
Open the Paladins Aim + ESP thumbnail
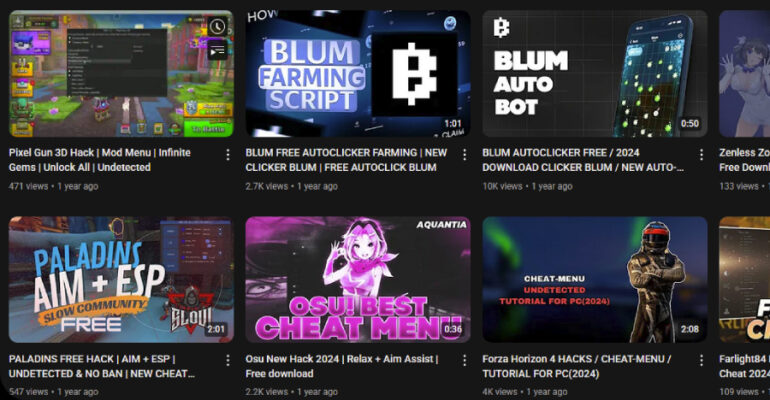click(x=121, y=280)
